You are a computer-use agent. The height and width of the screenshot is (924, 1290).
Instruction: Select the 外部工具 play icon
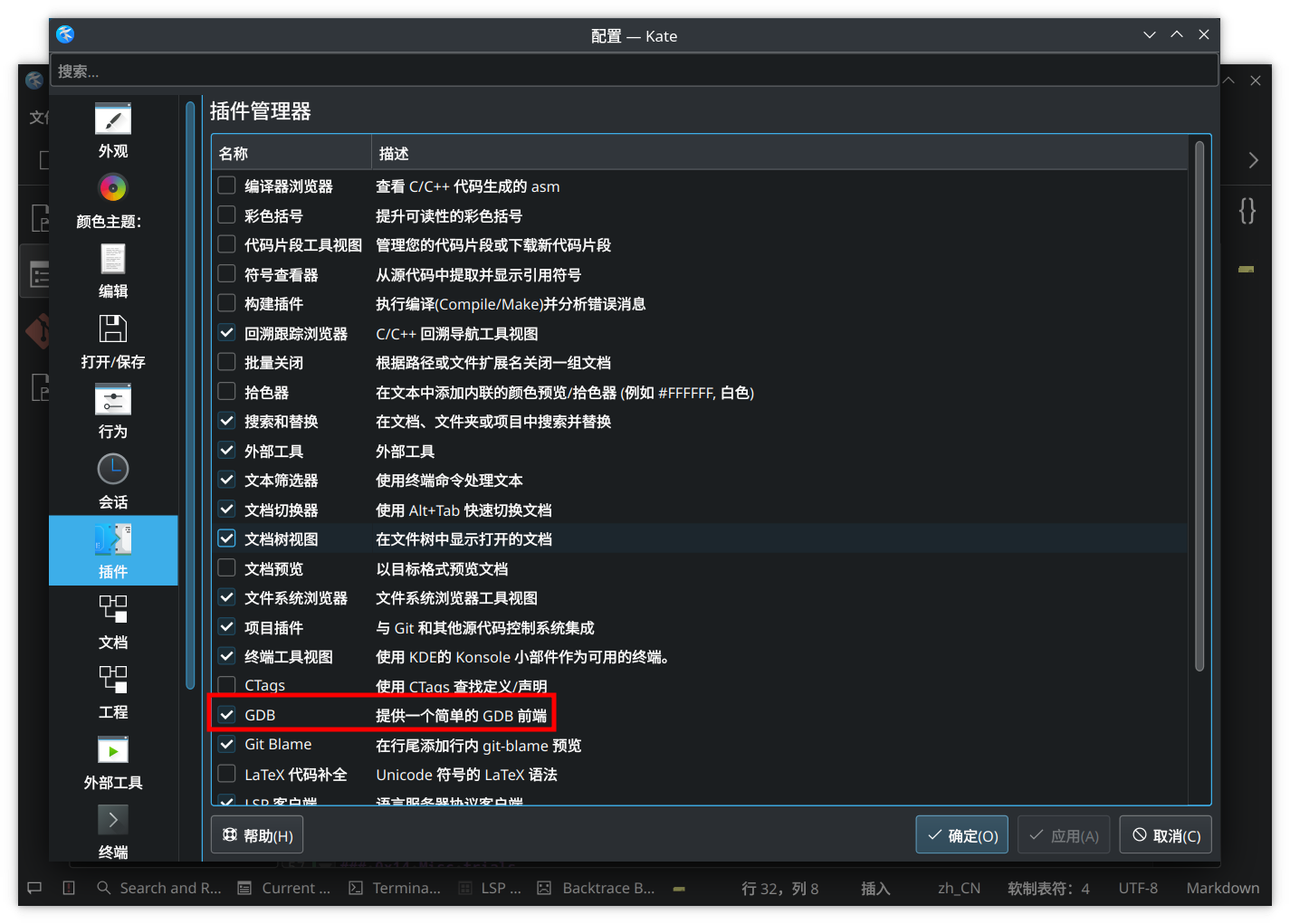[112, 749]
